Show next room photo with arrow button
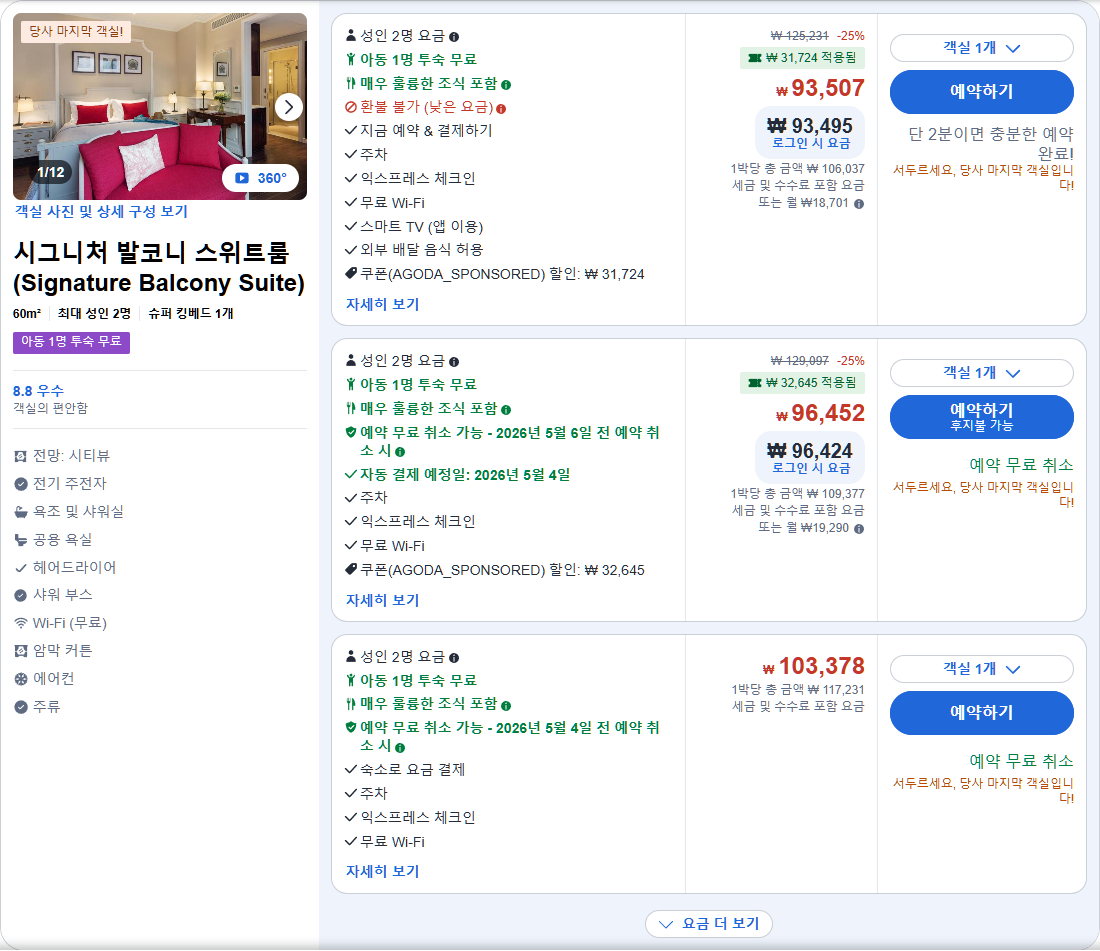This screenshot has width=1100, height=951. point(288,107)
